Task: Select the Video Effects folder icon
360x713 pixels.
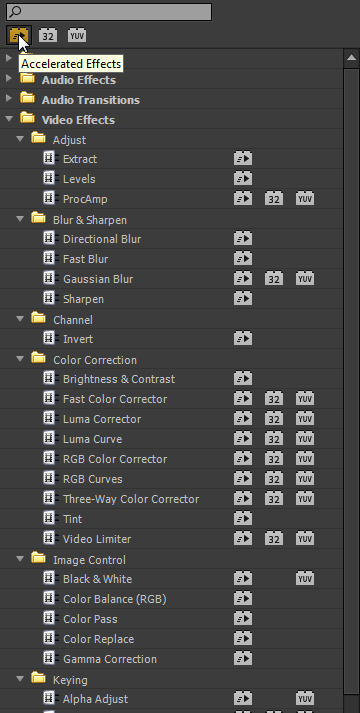Action: click(27, 118)
